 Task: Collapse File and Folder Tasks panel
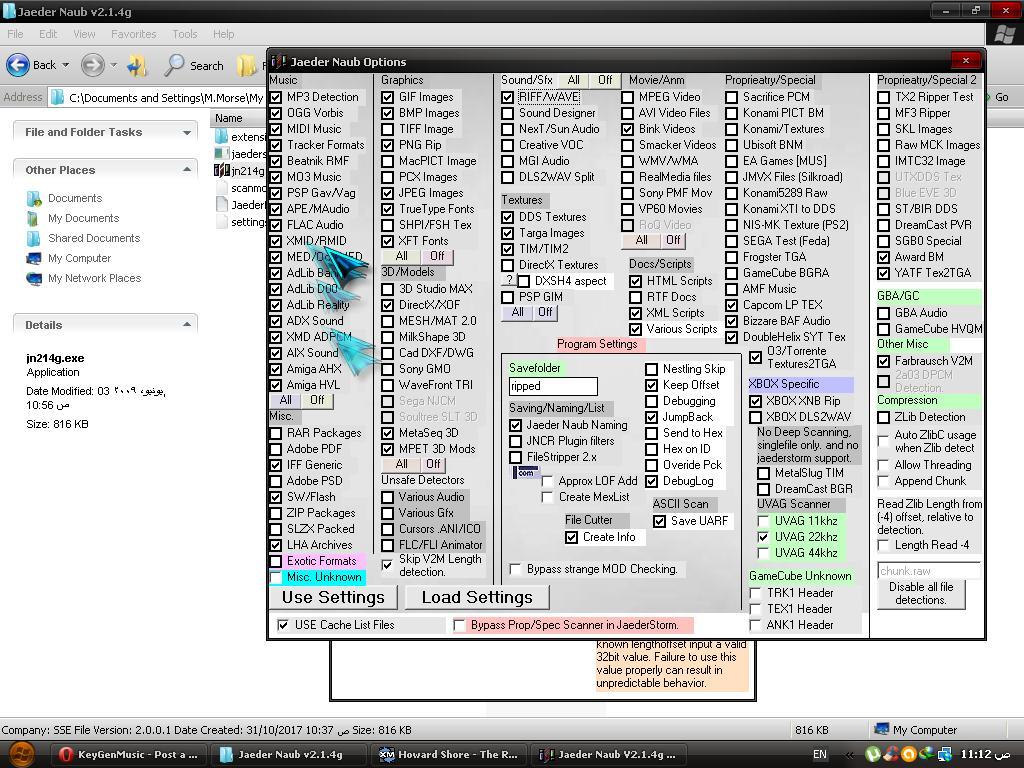coord(187,132)
